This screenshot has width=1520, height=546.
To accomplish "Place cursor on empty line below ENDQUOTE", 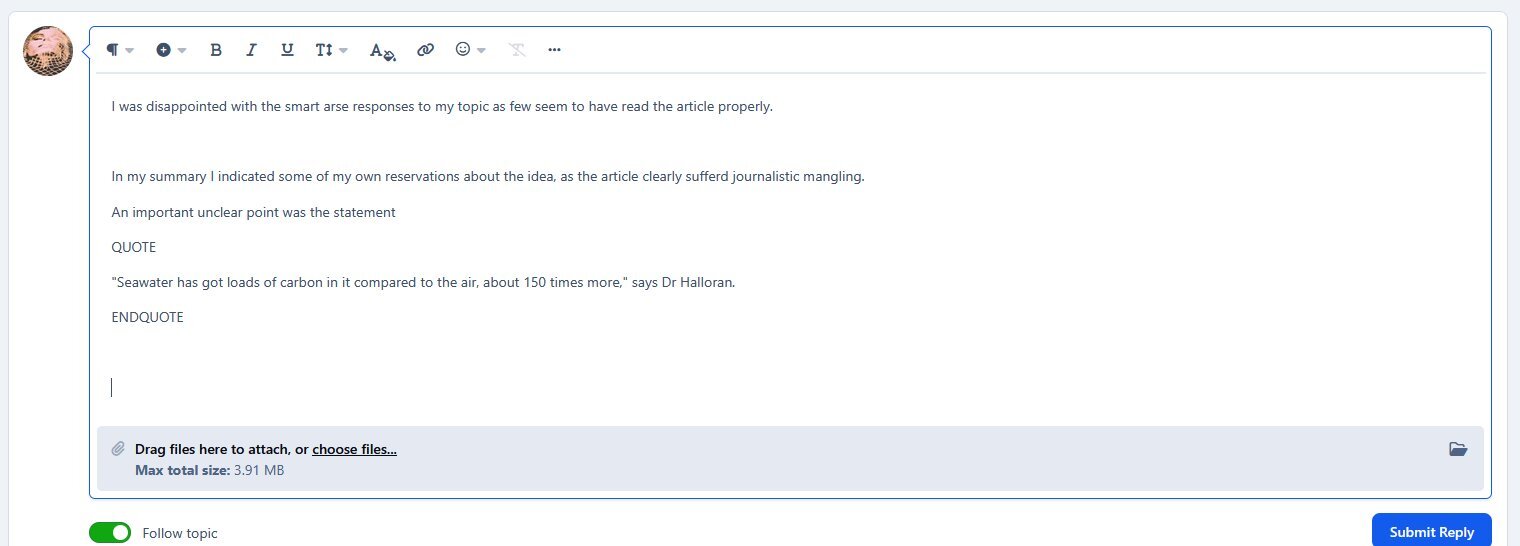I will pos(400,387).
